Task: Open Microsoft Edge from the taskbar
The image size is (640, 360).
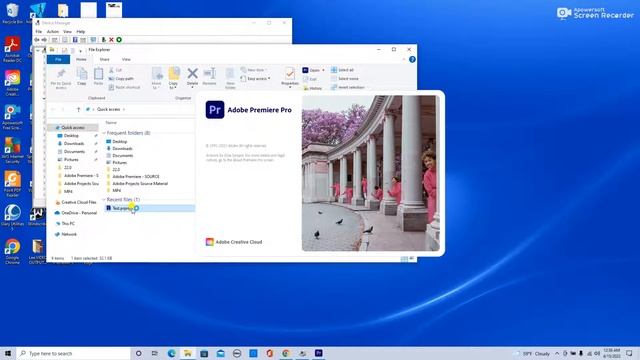Action: (x=171, y=353)
